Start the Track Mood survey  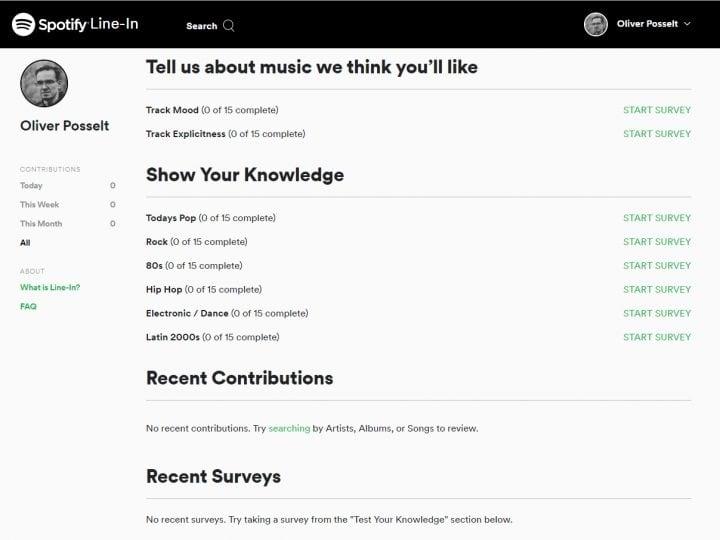click(656, 110)
